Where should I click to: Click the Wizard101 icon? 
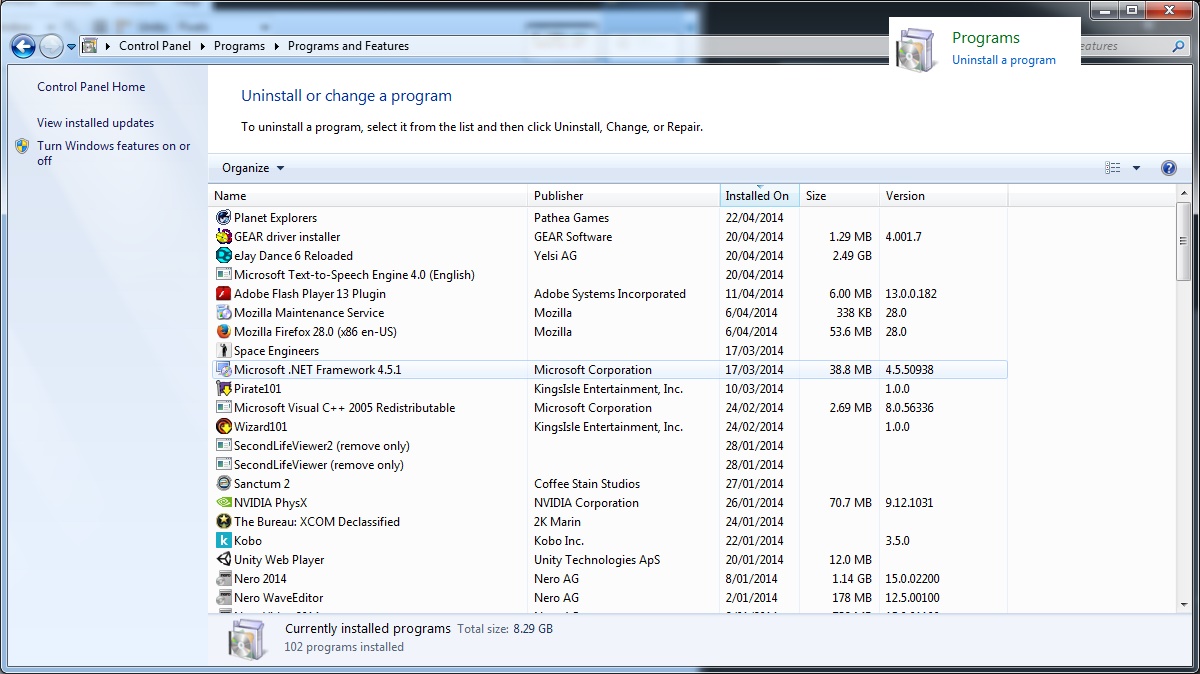point(224,427)
